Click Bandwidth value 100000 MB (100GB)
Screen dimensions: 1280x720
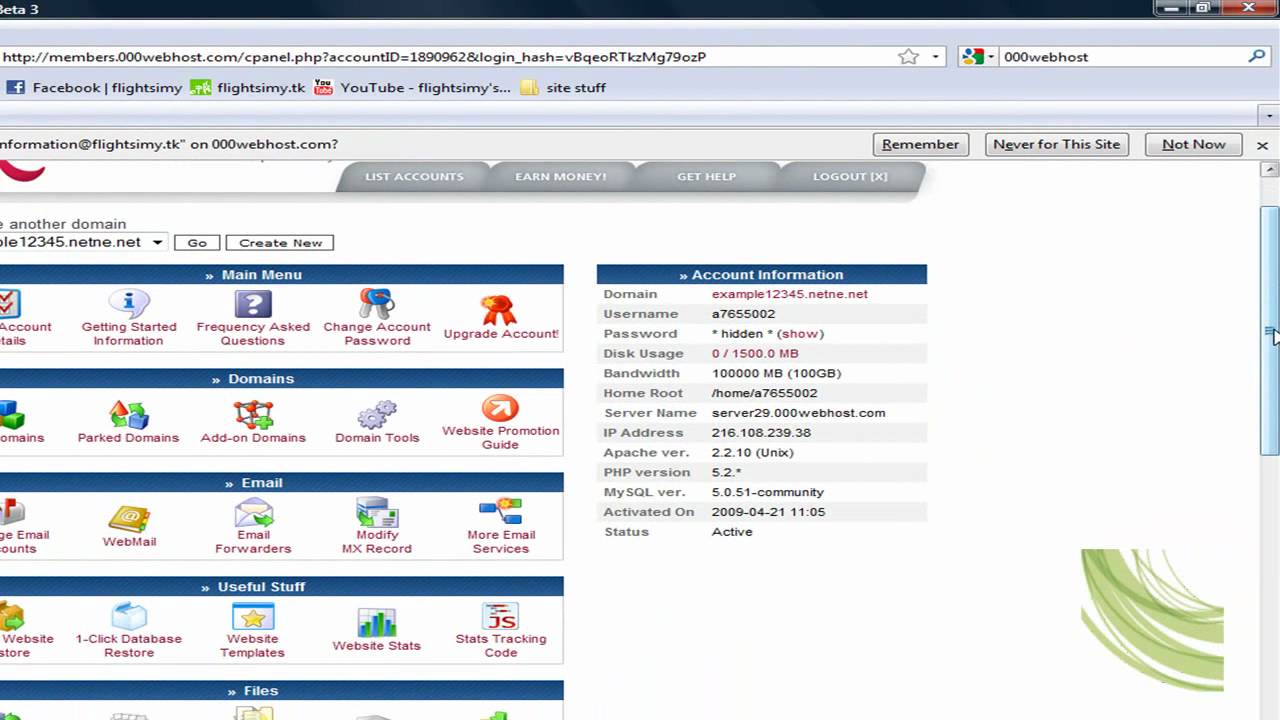coord(776,373)
